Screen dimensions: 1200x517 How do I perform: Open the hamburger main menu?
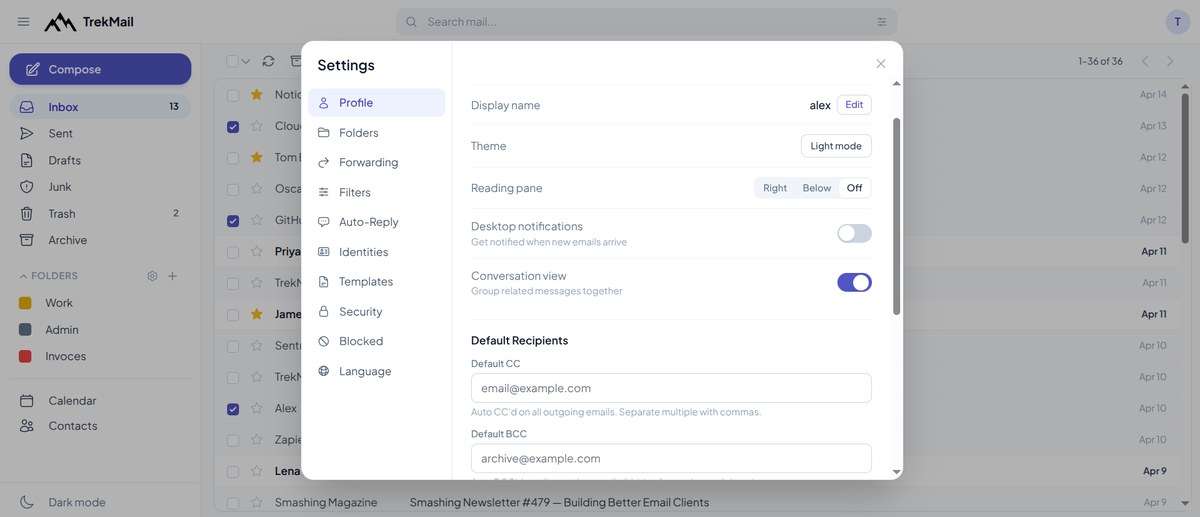click(23, 22)
